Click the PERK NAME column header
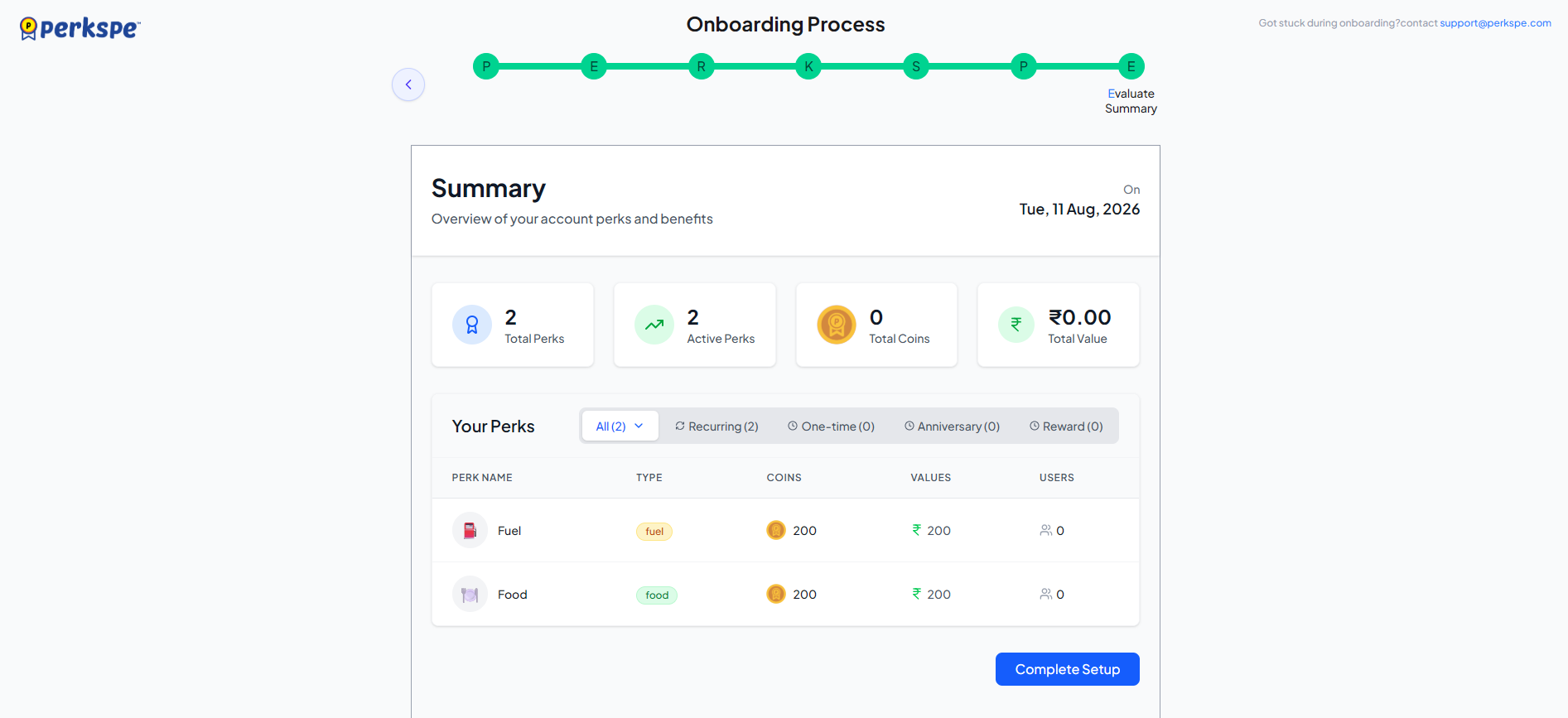 (482, 478)
